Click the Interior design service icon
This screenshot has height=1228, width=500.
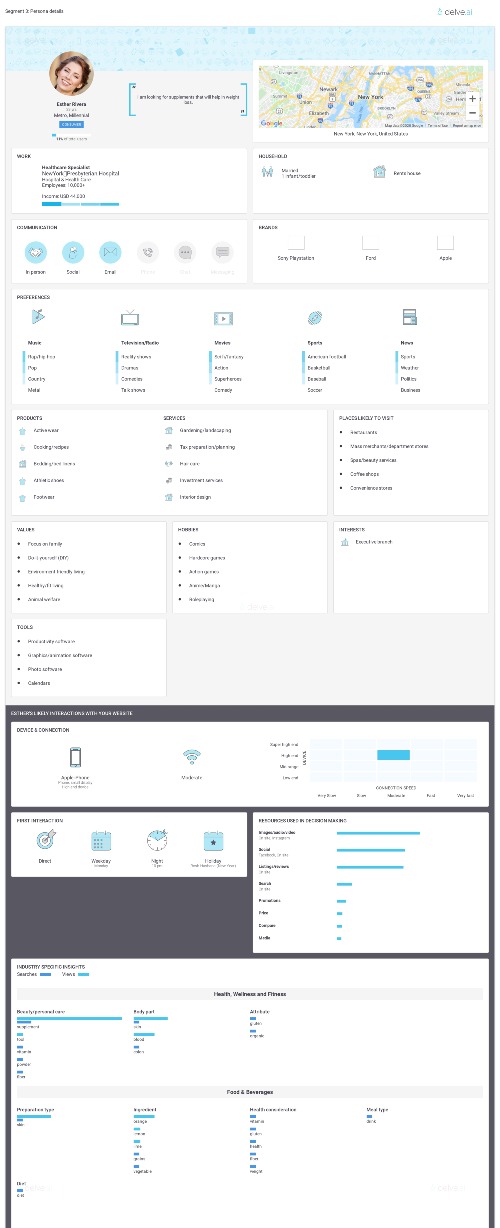[x=170, y=496]
